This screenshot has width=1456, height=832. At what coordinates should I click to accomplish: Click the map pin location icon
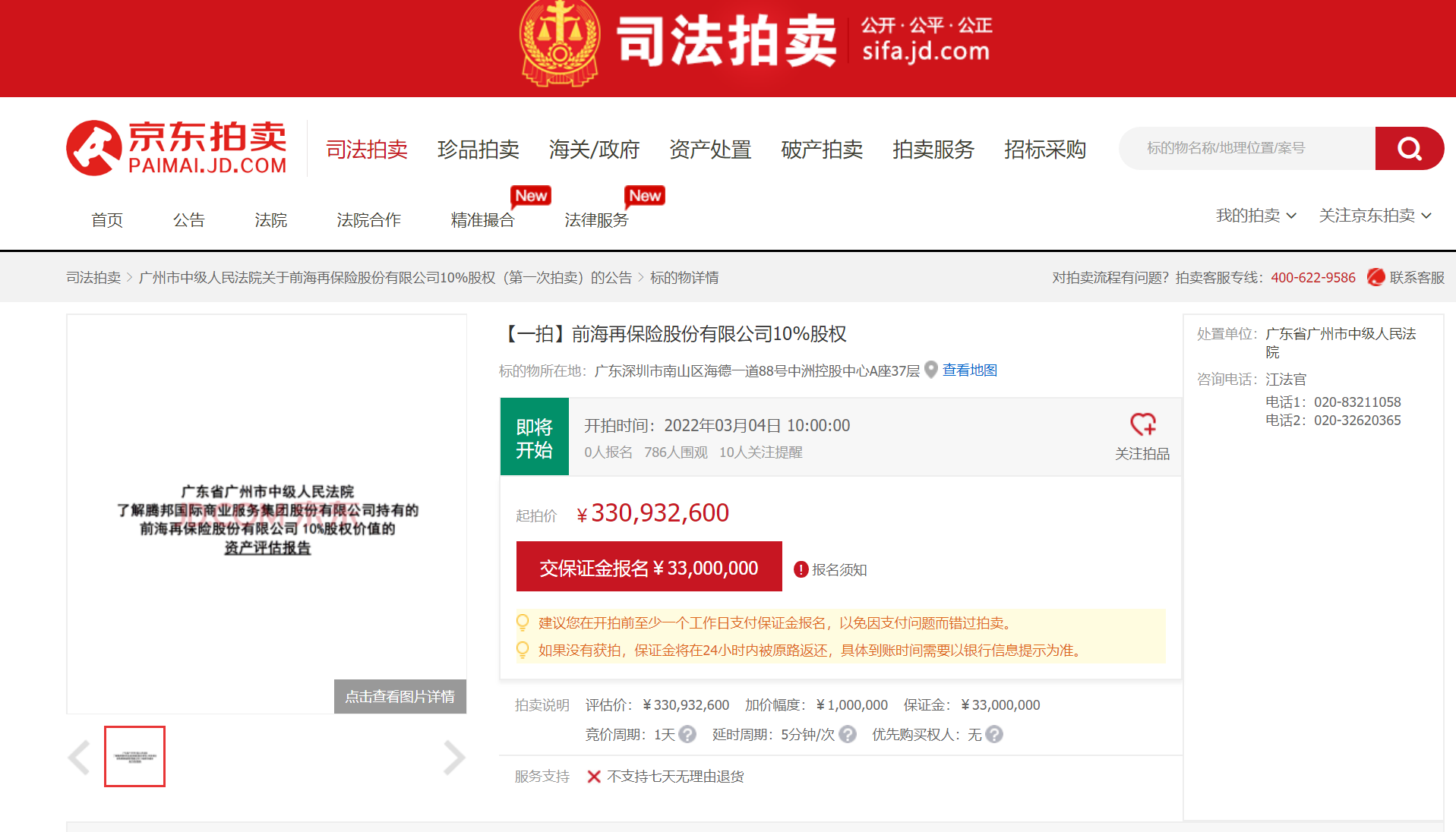point(931,370)
